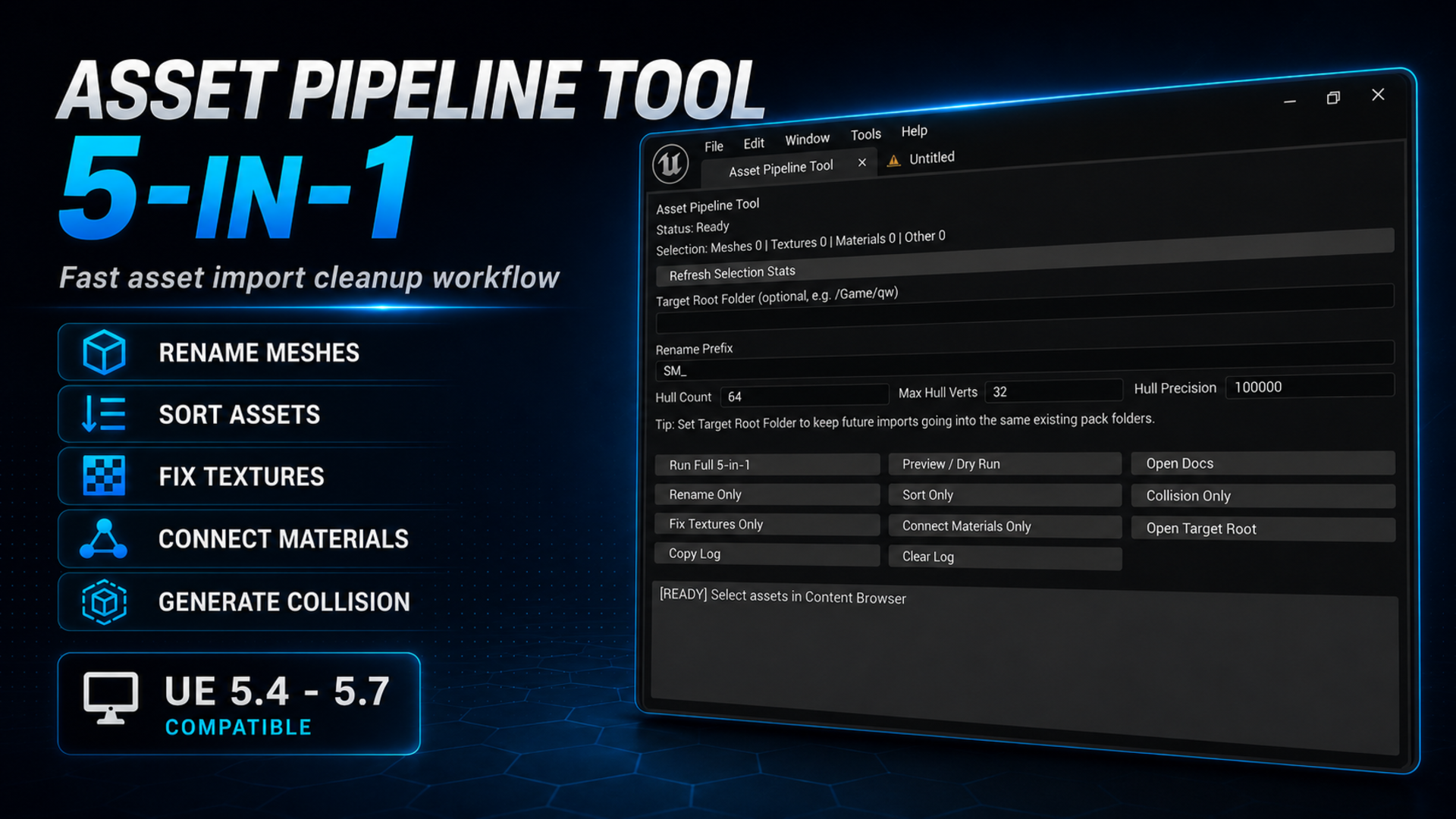The width and height of the screenshot is (1456, 819).
Task: Click the Hull Precision field showing 100000
Action: [1310, 386]
